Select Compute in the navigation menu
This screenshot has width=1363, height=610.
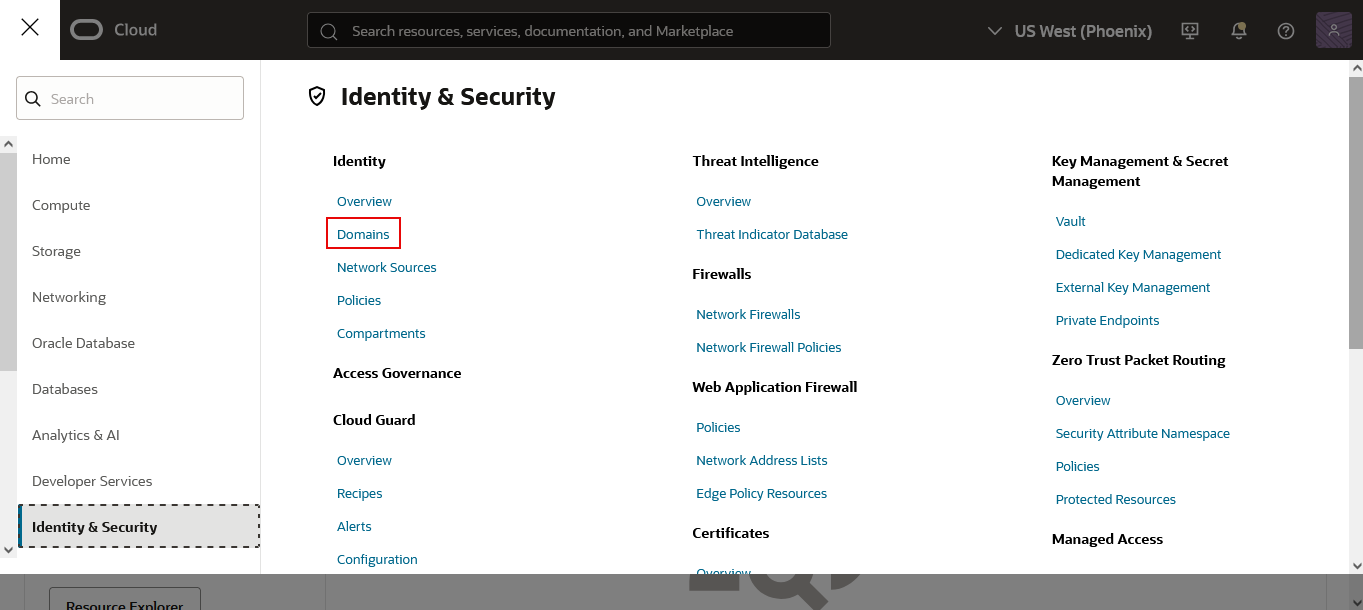[61, 205]
